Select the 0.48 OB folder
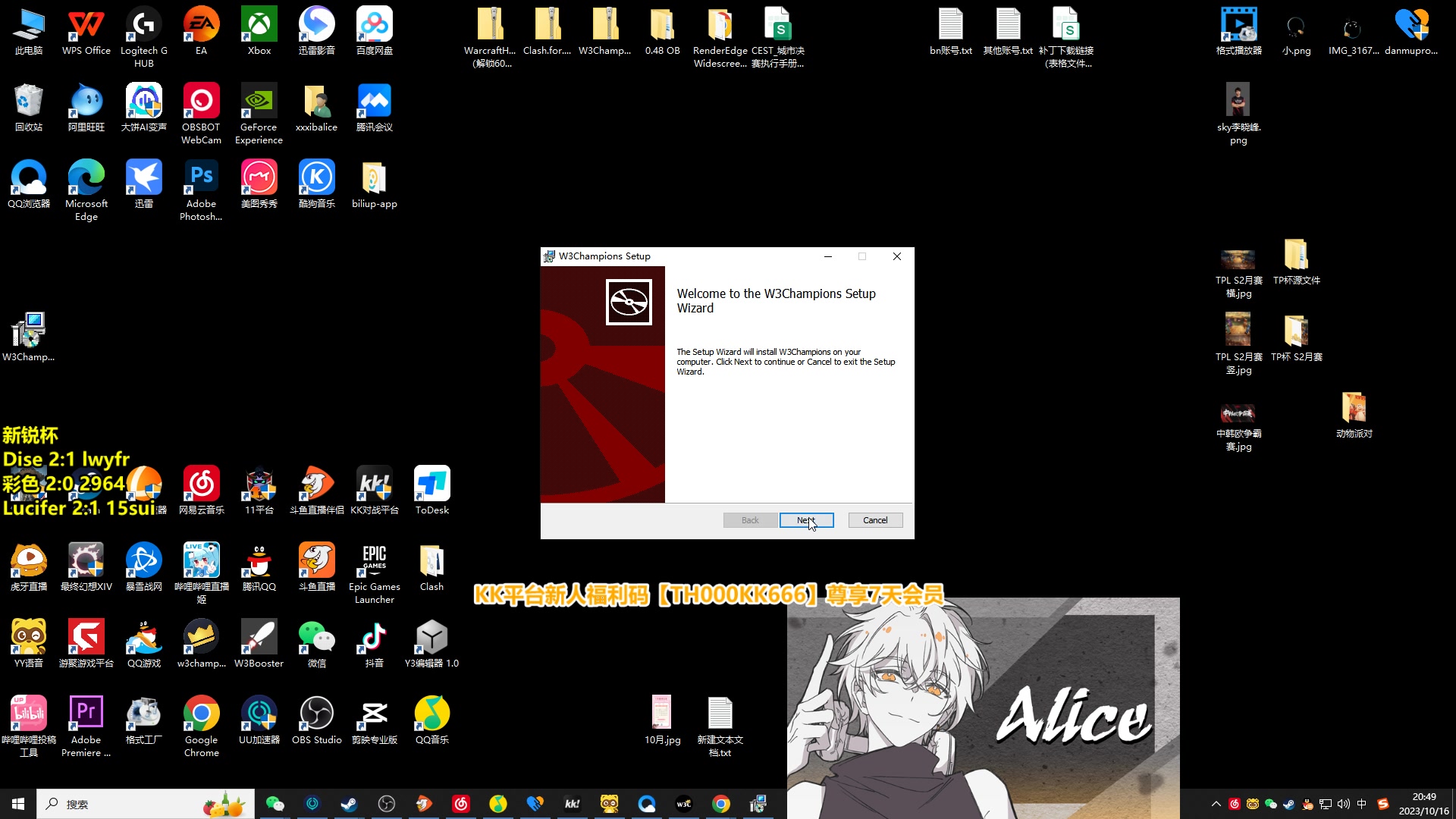Image resolution: width=1456 pixels, height=819 pixels. [663, 32]
